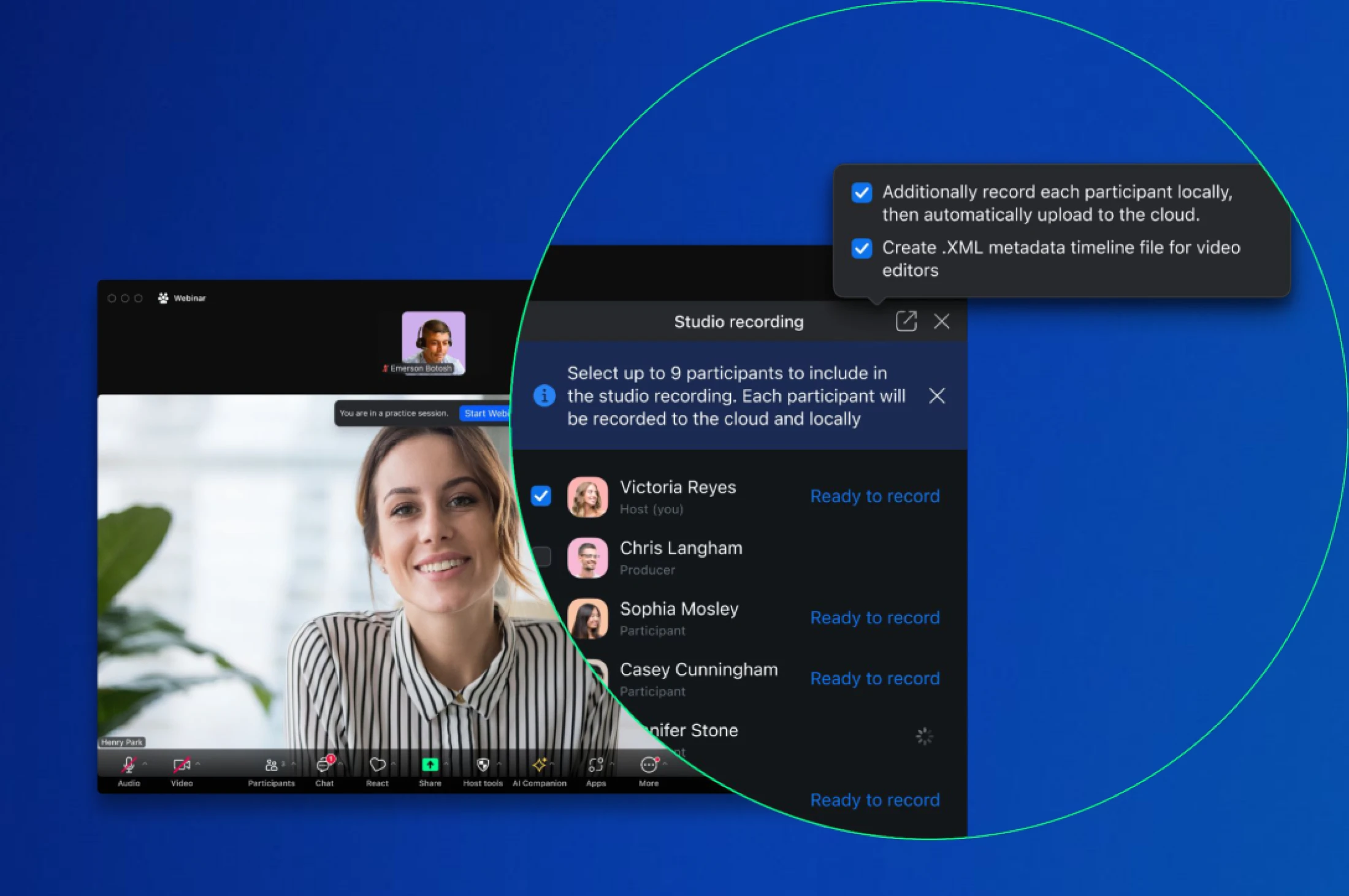Click Ready to record for Casey Cunningham
1349x896 pixels.
pos(875,678)
